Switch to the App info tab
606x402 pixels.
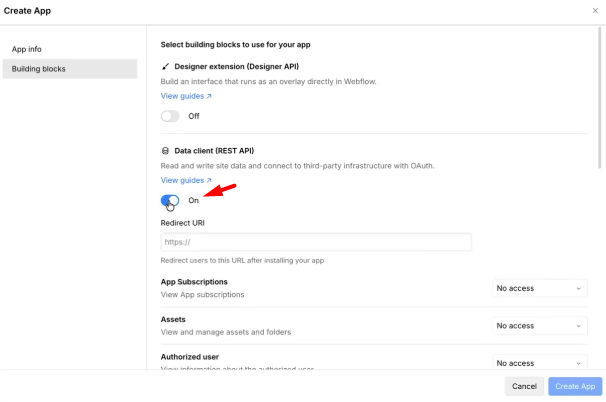(27, 49)
